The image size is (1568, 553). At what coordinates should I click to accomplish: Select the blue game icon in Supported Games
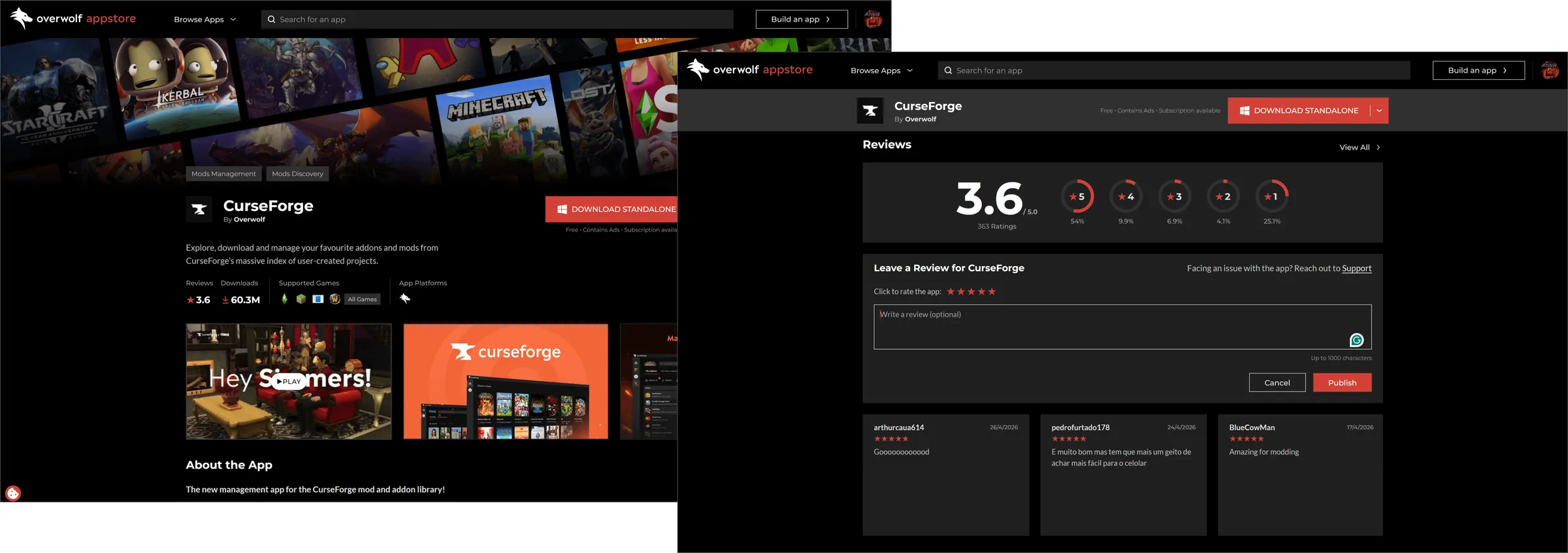(x=318, y=299)
